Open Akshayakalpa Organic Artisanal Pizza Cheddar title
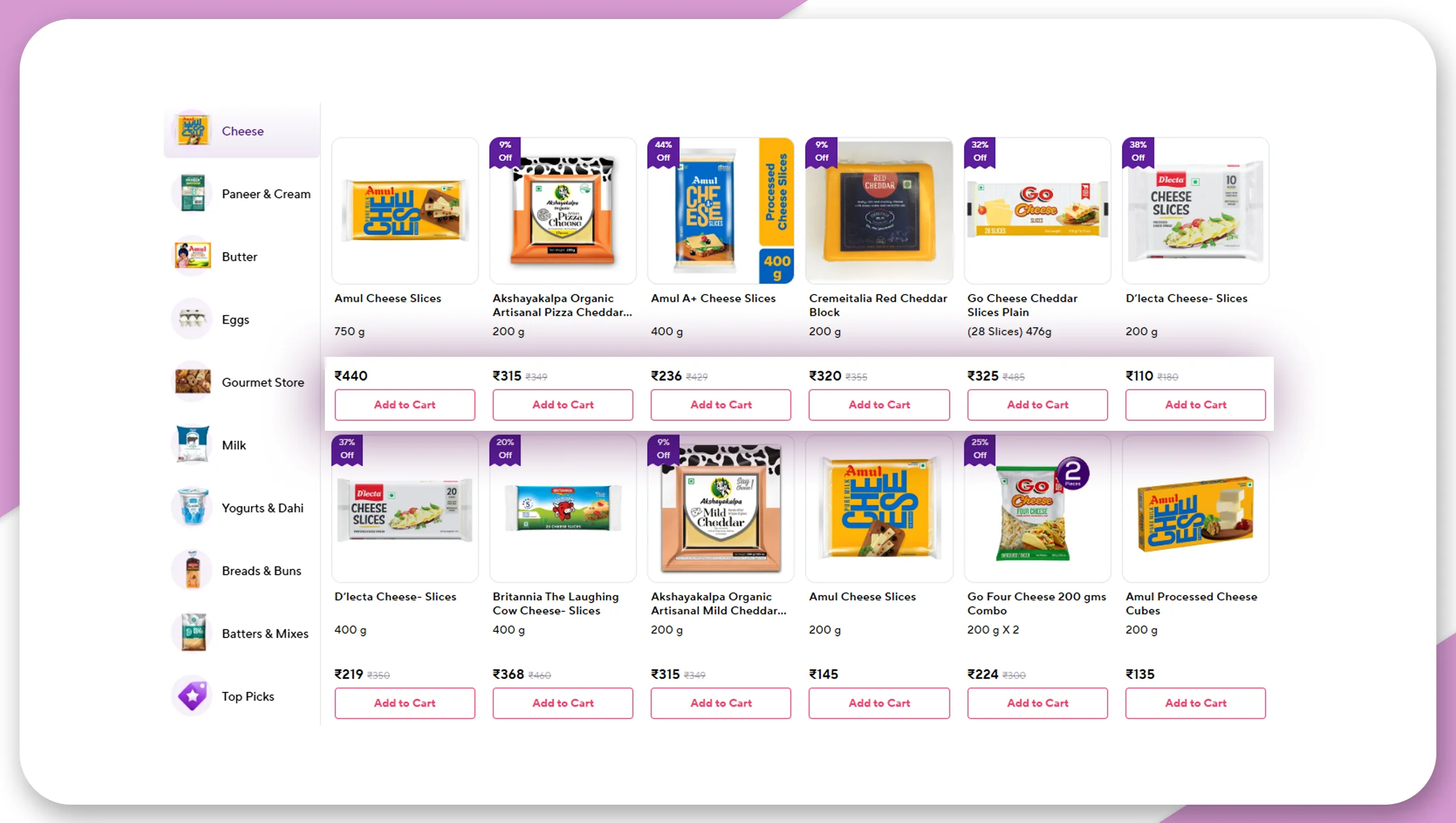The image size is (1456, 823). tap(562, 305)
